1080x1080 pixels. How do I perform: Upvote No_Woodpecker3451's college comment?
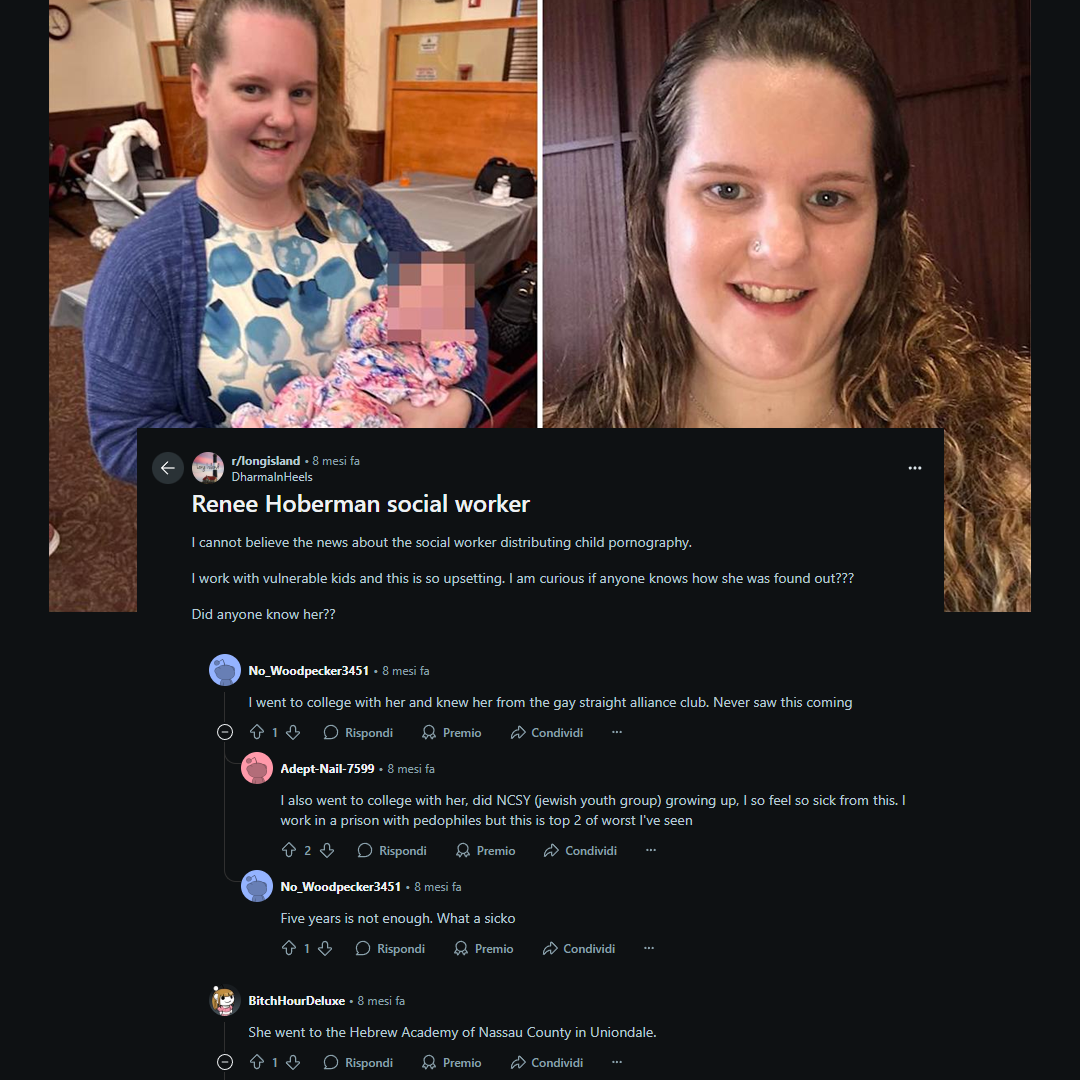[257, 732]
